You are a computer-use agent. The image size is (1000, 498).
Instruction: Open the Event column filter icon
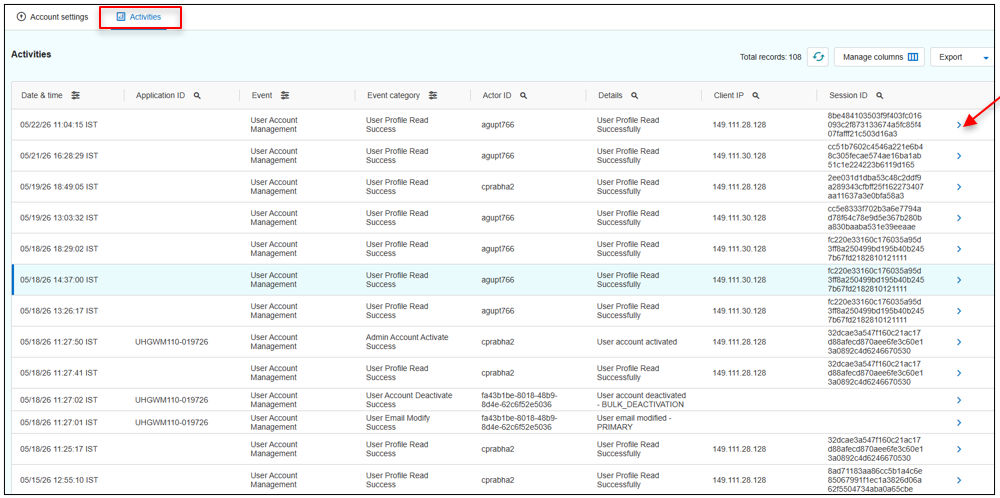click(284, 95)
